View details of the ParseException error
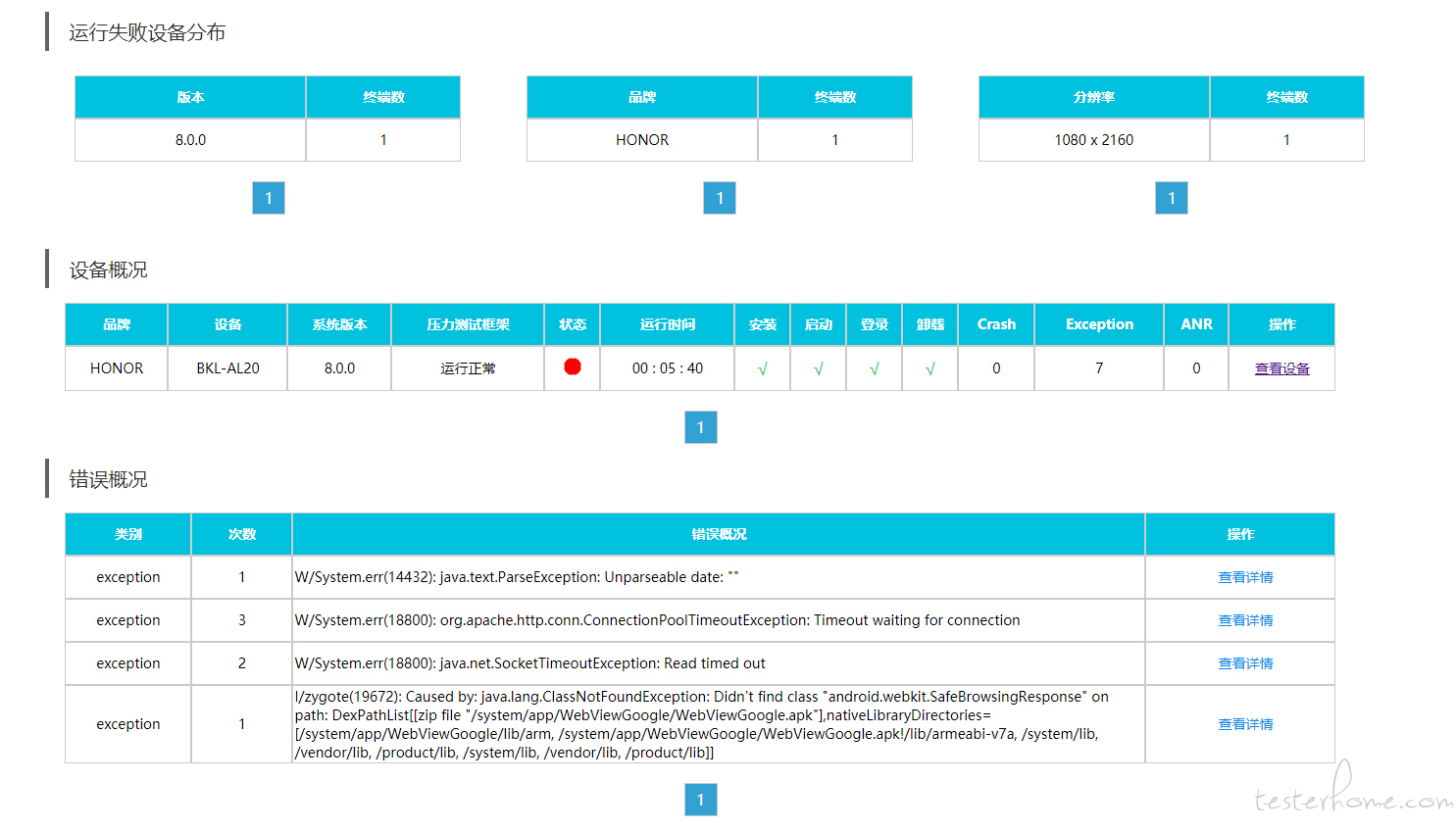The image size is (1456, 831). [x=1245, y=578]
